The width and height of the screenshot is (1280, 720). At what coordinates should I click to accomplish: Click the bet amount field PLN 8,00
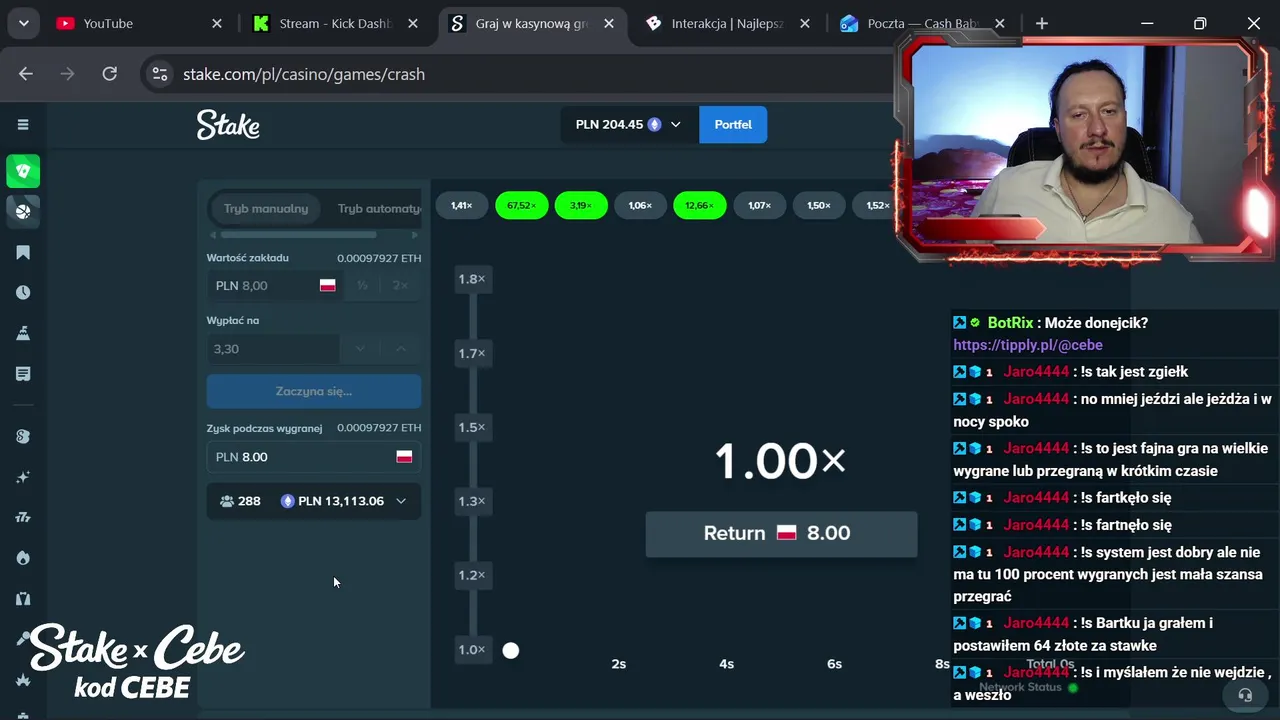point(275,285)
